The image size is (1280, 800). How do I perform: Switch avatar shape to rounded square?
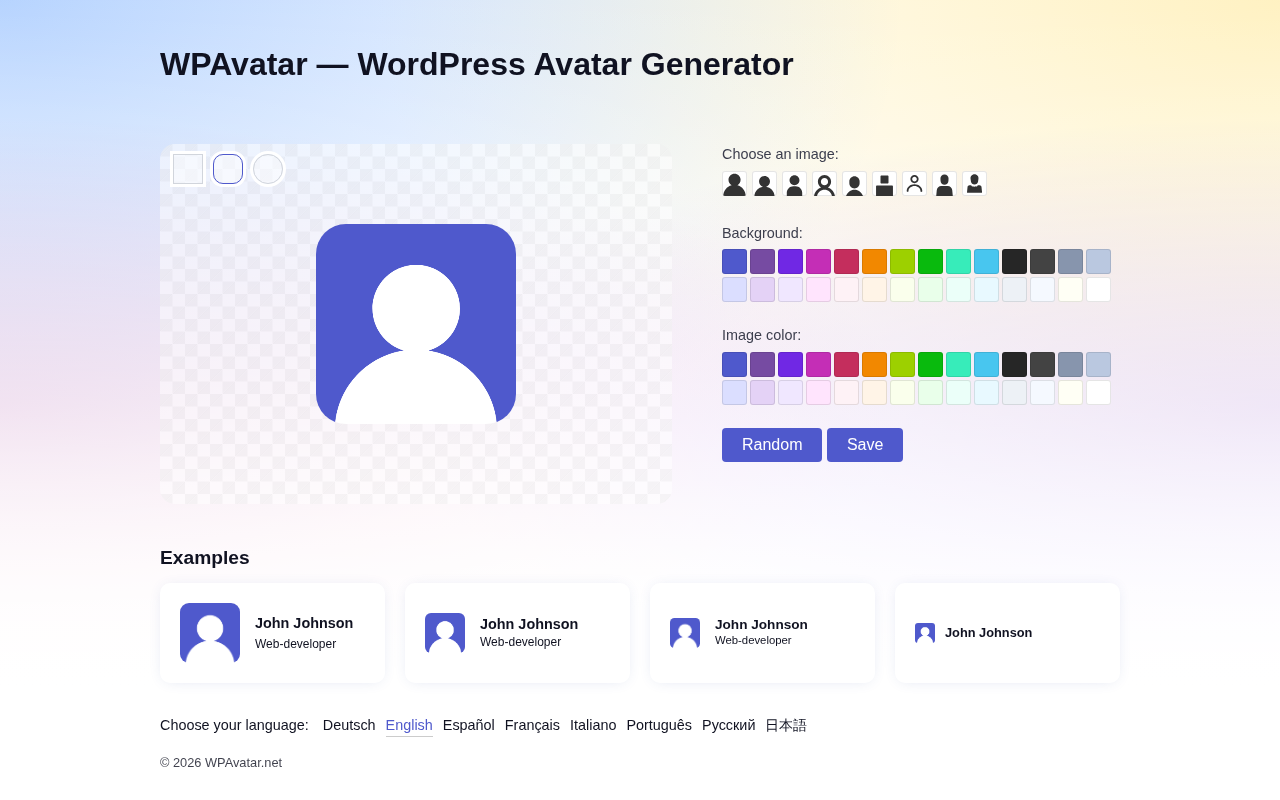point(228,169)
